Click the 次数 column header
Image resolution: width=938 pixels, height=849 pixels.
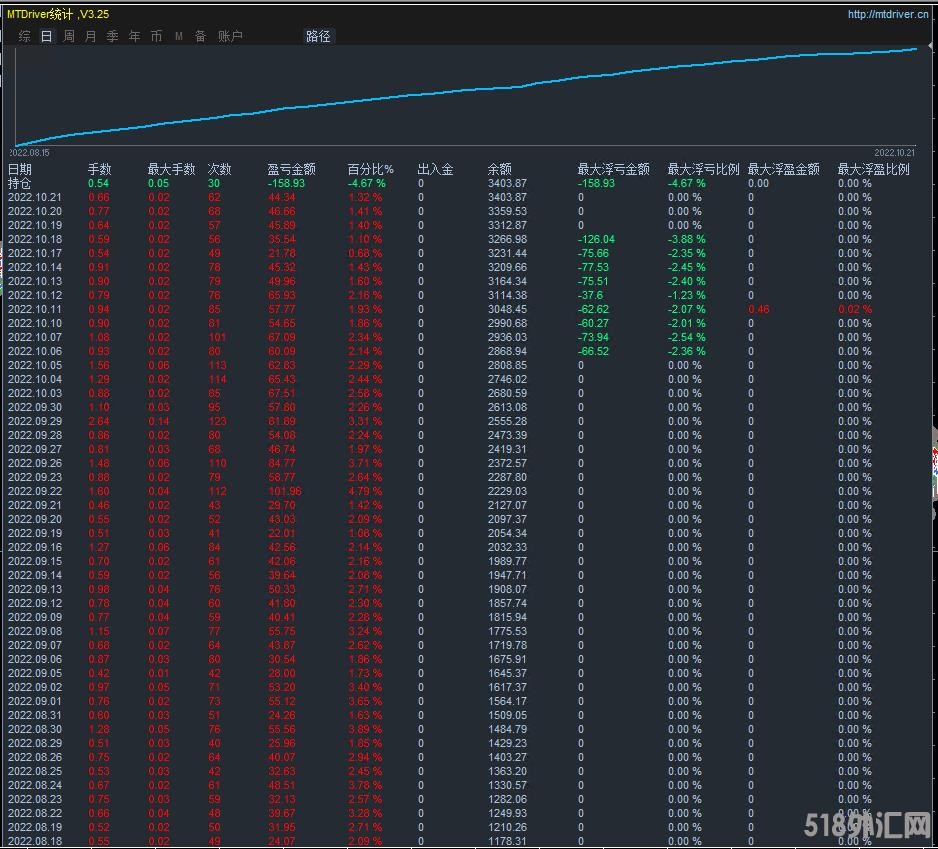[x=219, y=169]
